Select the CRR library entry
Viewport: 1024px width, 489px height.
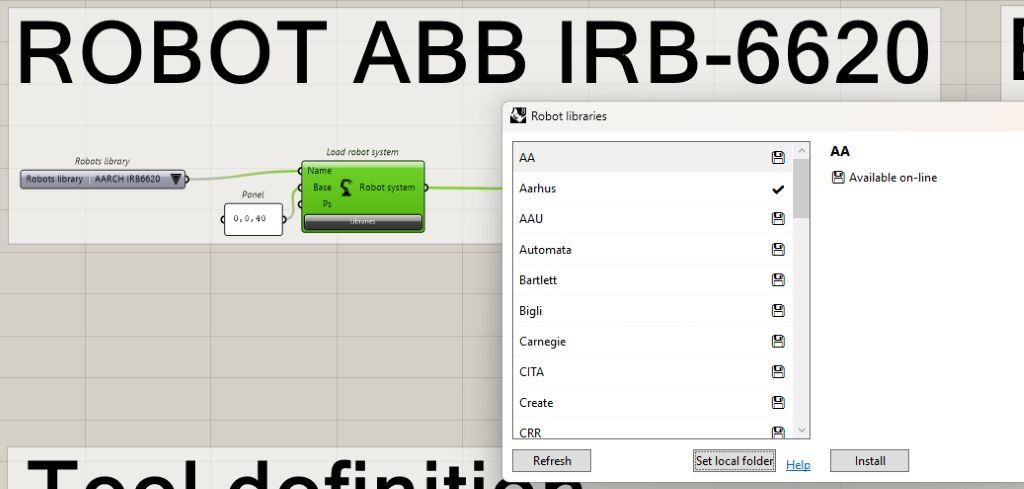(652, 428)
